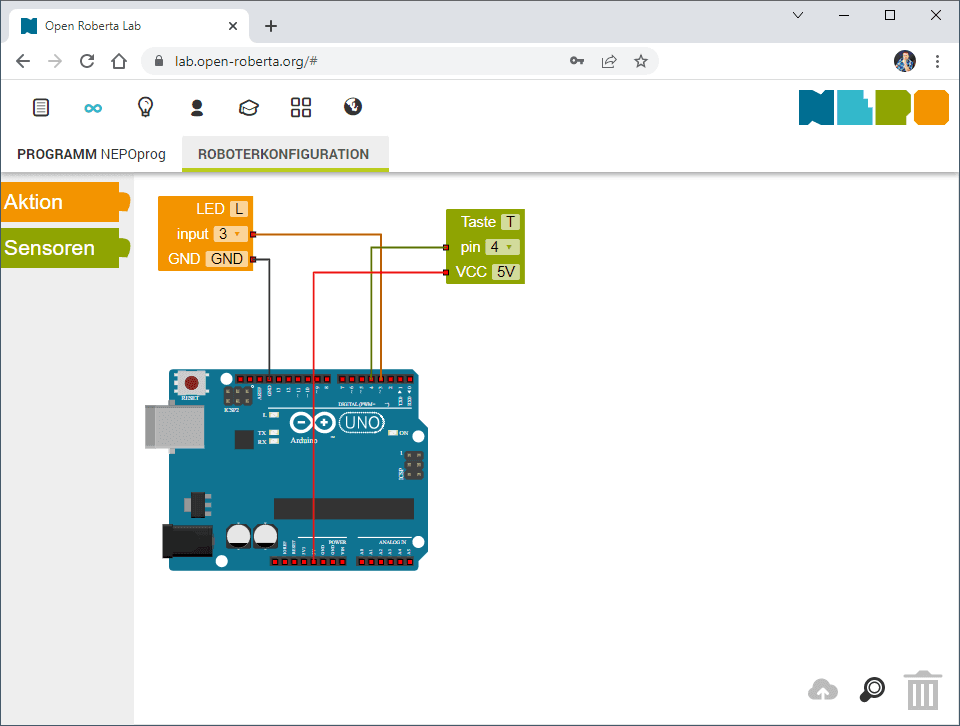Open the gallery grid icon
The image size is (960, 726).
pyautogui.click(x=301, y=107)
